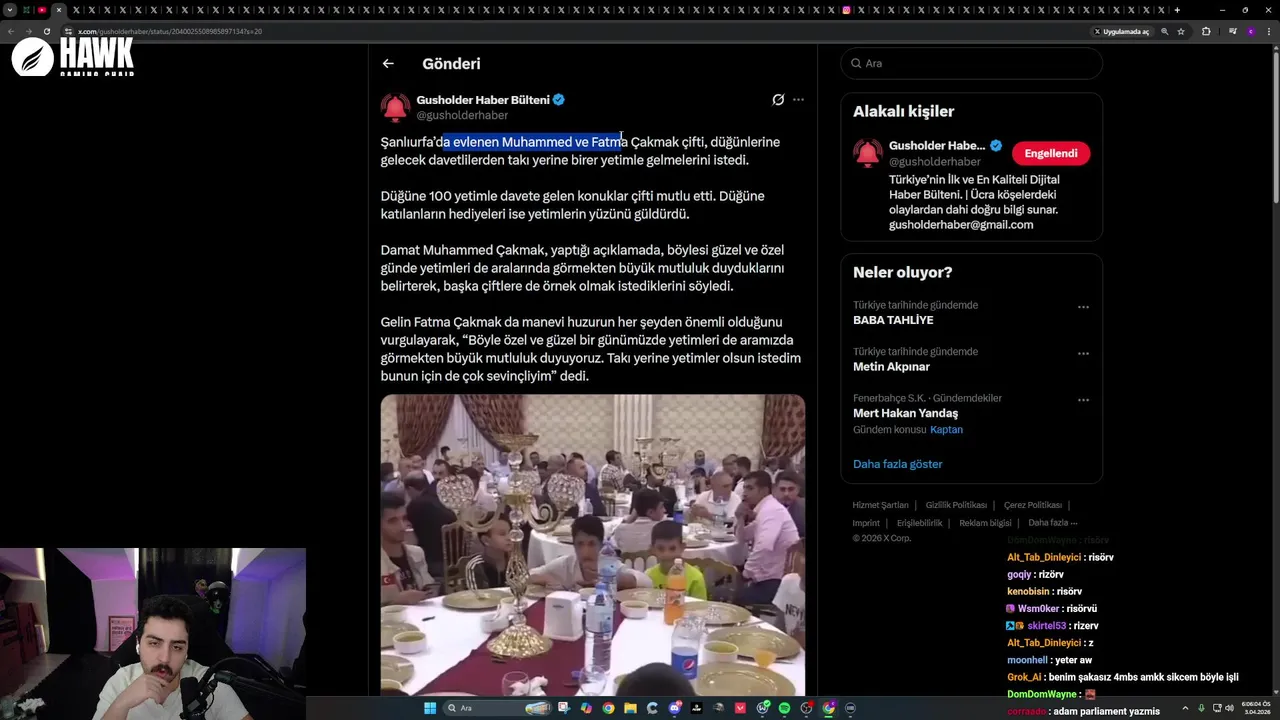Show hidden system tray icons
Screen dimensions: 1280x720
(x=1186, y=708)
